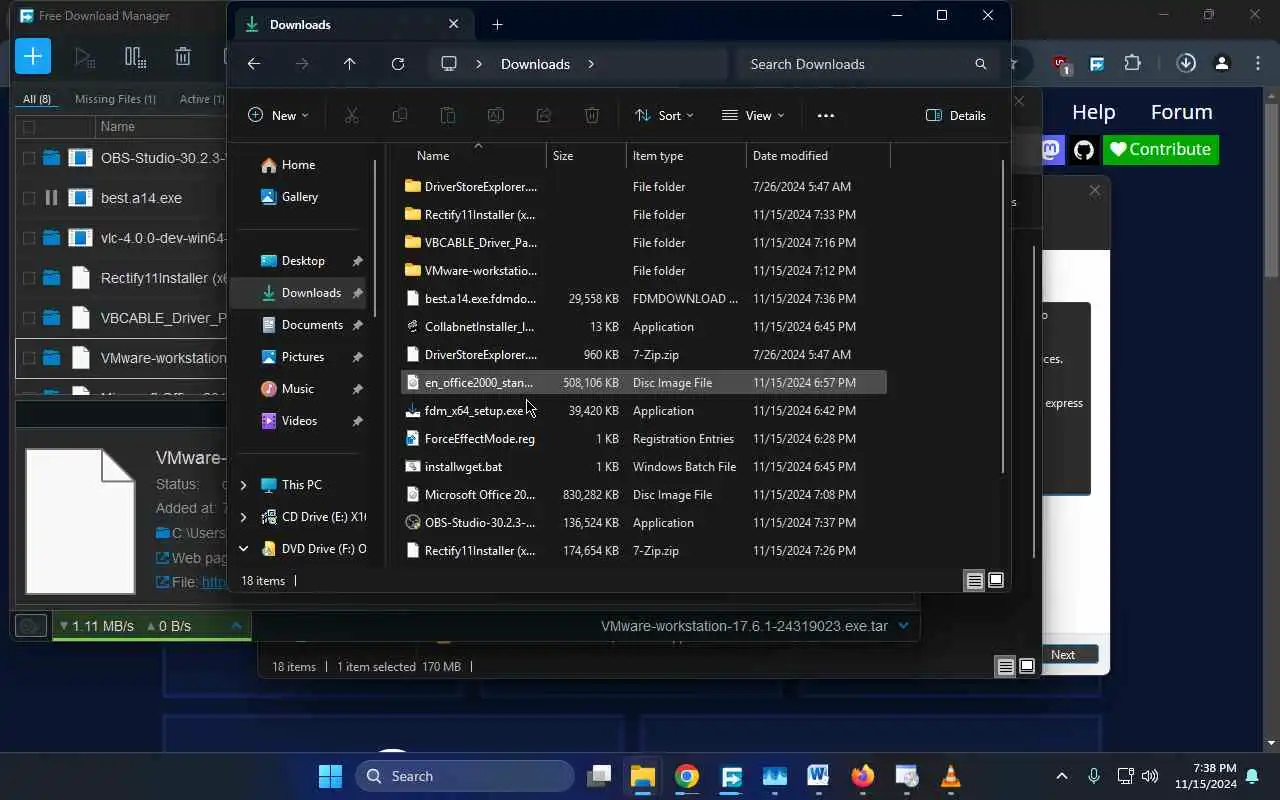Click the Rename icon in Explorer toolbar
The height and width of the screenshot is (800, 1280).
pyautogui.click(x=496, y=115)
